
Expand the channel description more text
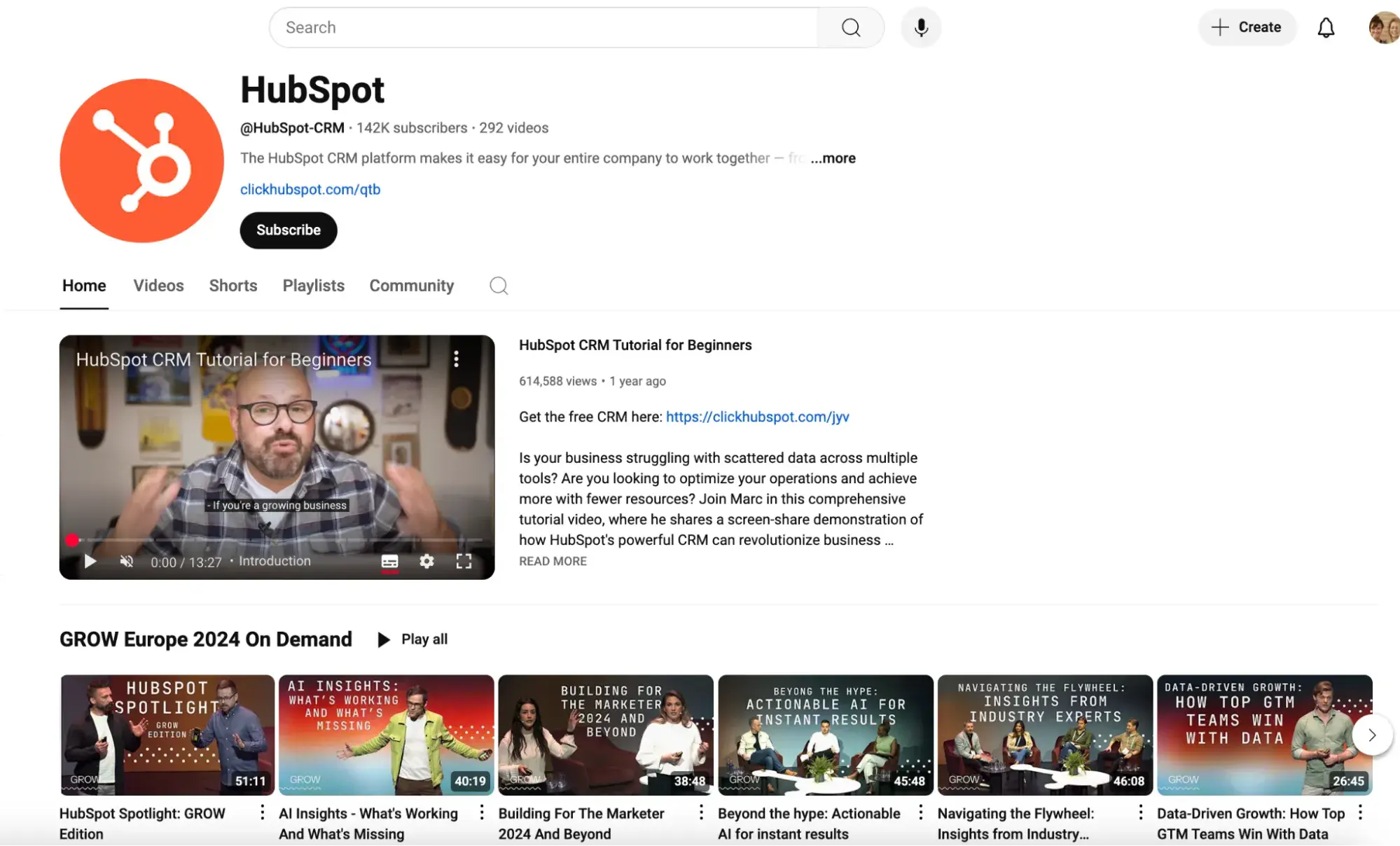tap(833, 157)
